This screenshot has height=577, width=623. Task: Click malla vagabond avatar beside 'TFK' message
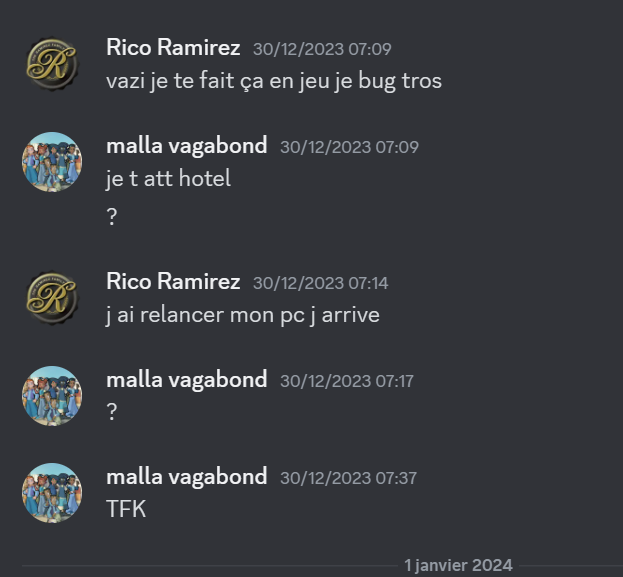coord(52,493)
